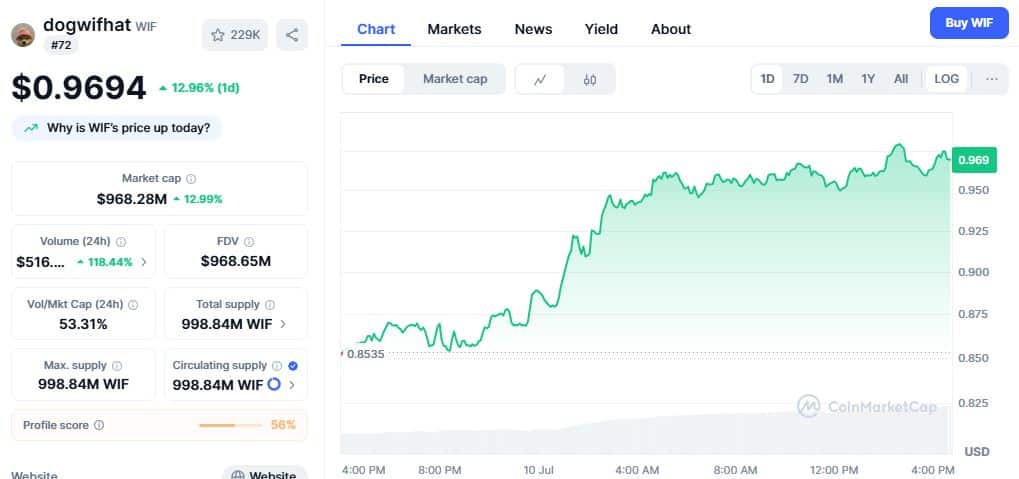Click the Max. supply info icon
The image size is (1019, 479).
point(117,366)
